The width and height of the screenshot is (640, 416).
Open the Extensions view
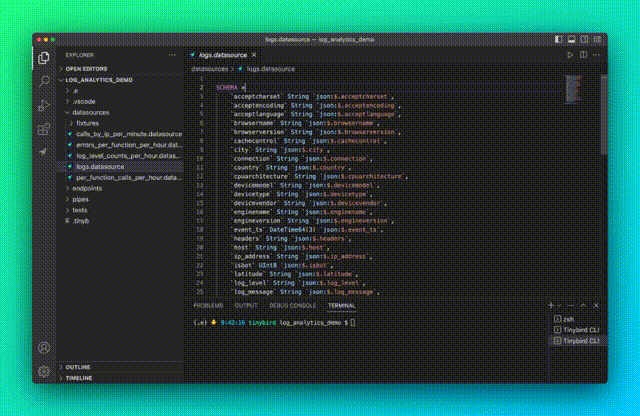[x=43, y=128]
